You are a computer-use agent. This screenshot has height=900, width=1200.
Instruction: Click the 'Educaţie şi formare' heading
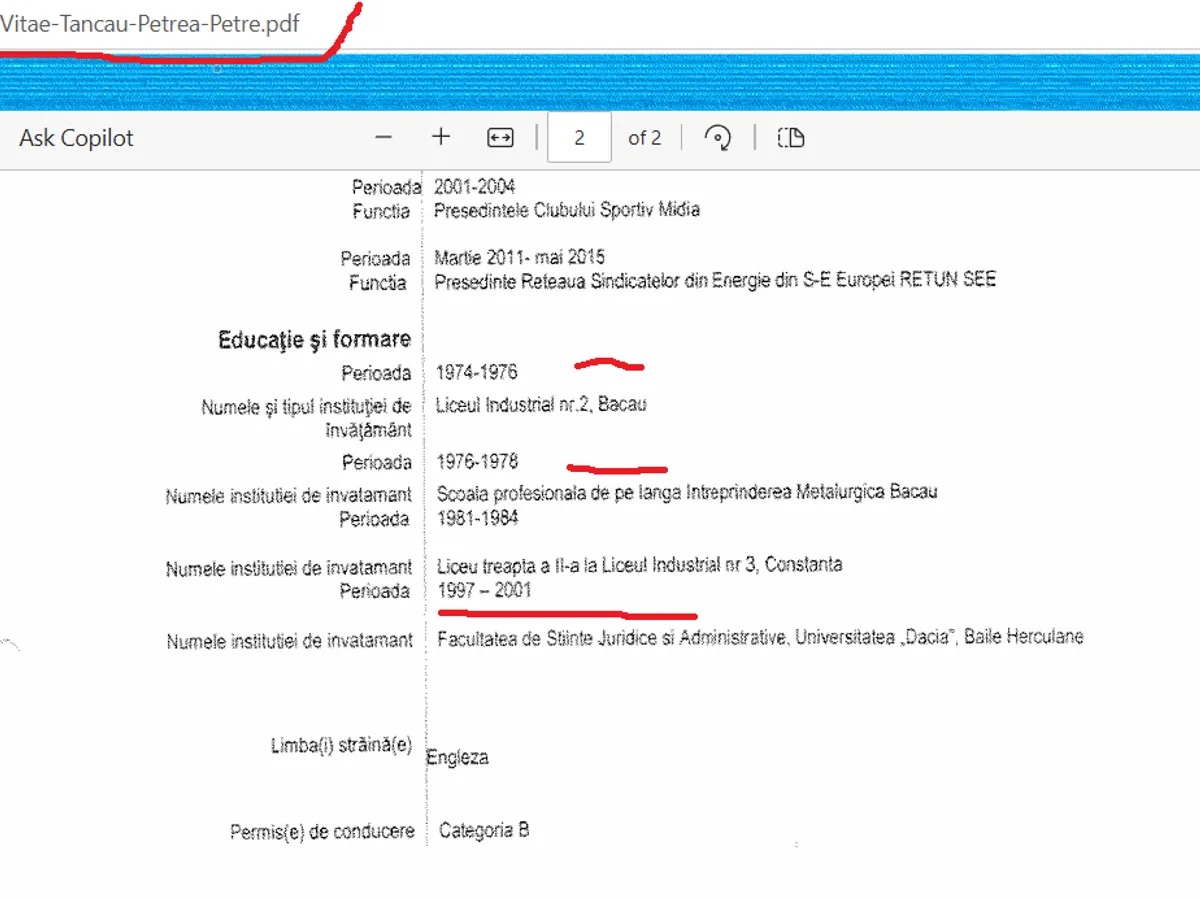click(x=314, y=340)
